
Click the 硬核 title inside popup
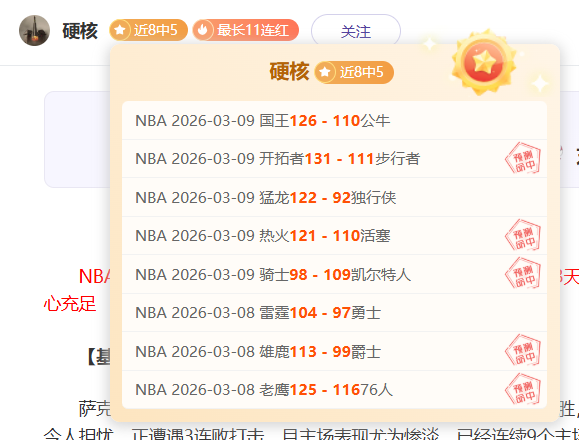pyautogui.click(x=289, y=72)
